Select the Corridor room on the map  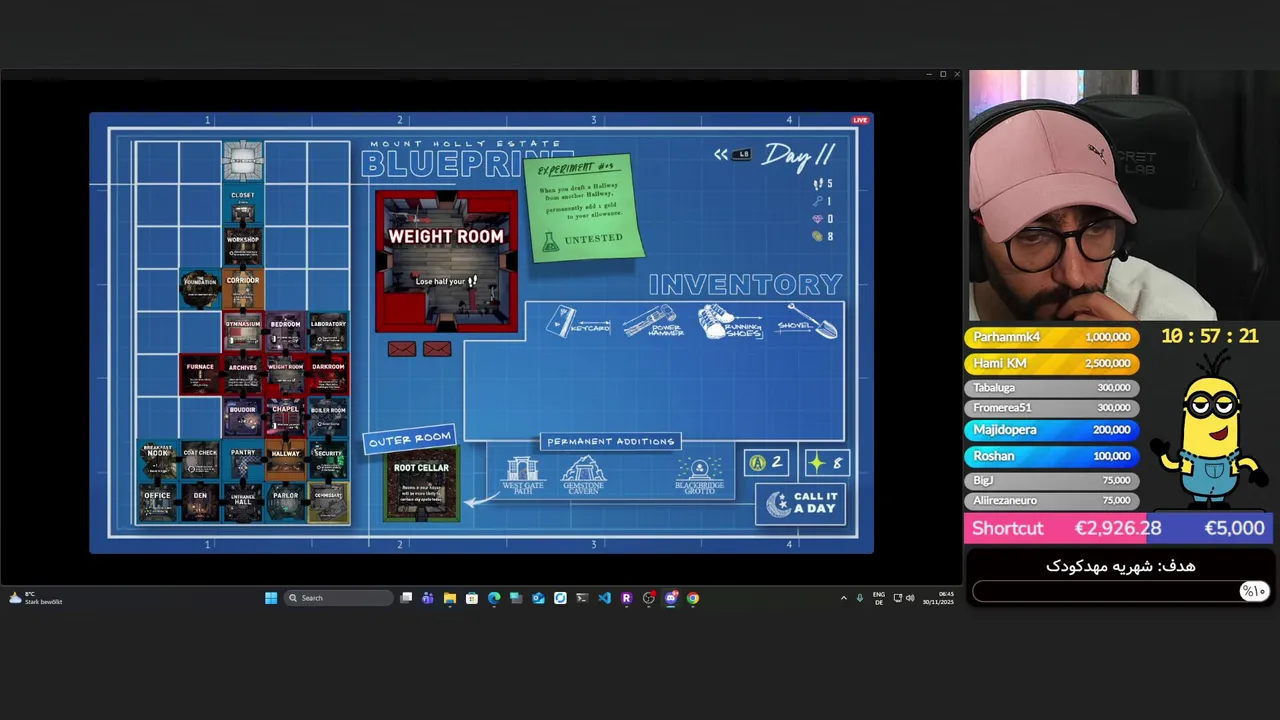coord(243,290)
